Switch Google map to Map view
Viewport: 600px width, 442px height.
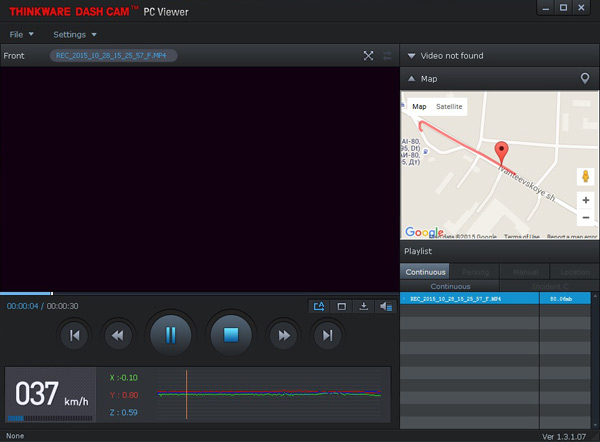pos(419,106)
